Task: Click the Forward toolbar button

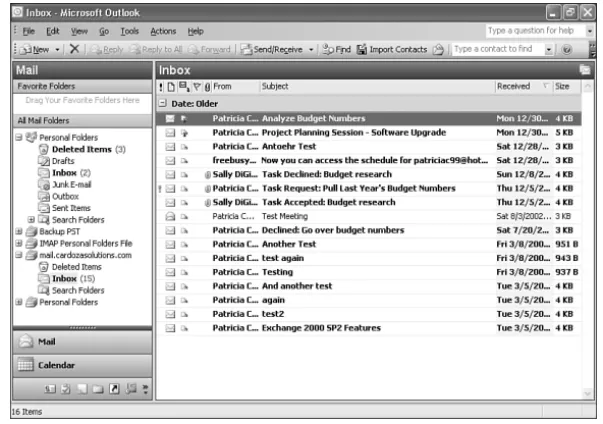Action: click(209, 50)
